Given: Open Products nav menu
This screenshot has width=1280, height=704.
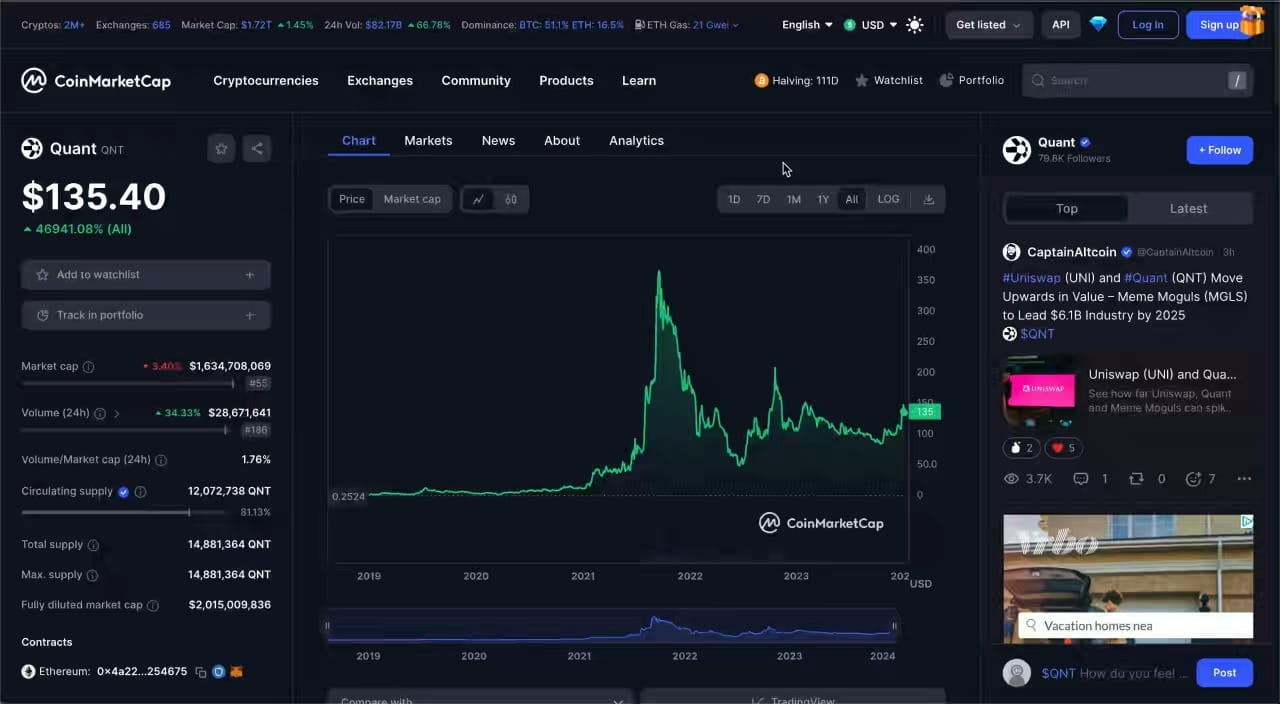Looking at the screenshot, I should (566, 81).
